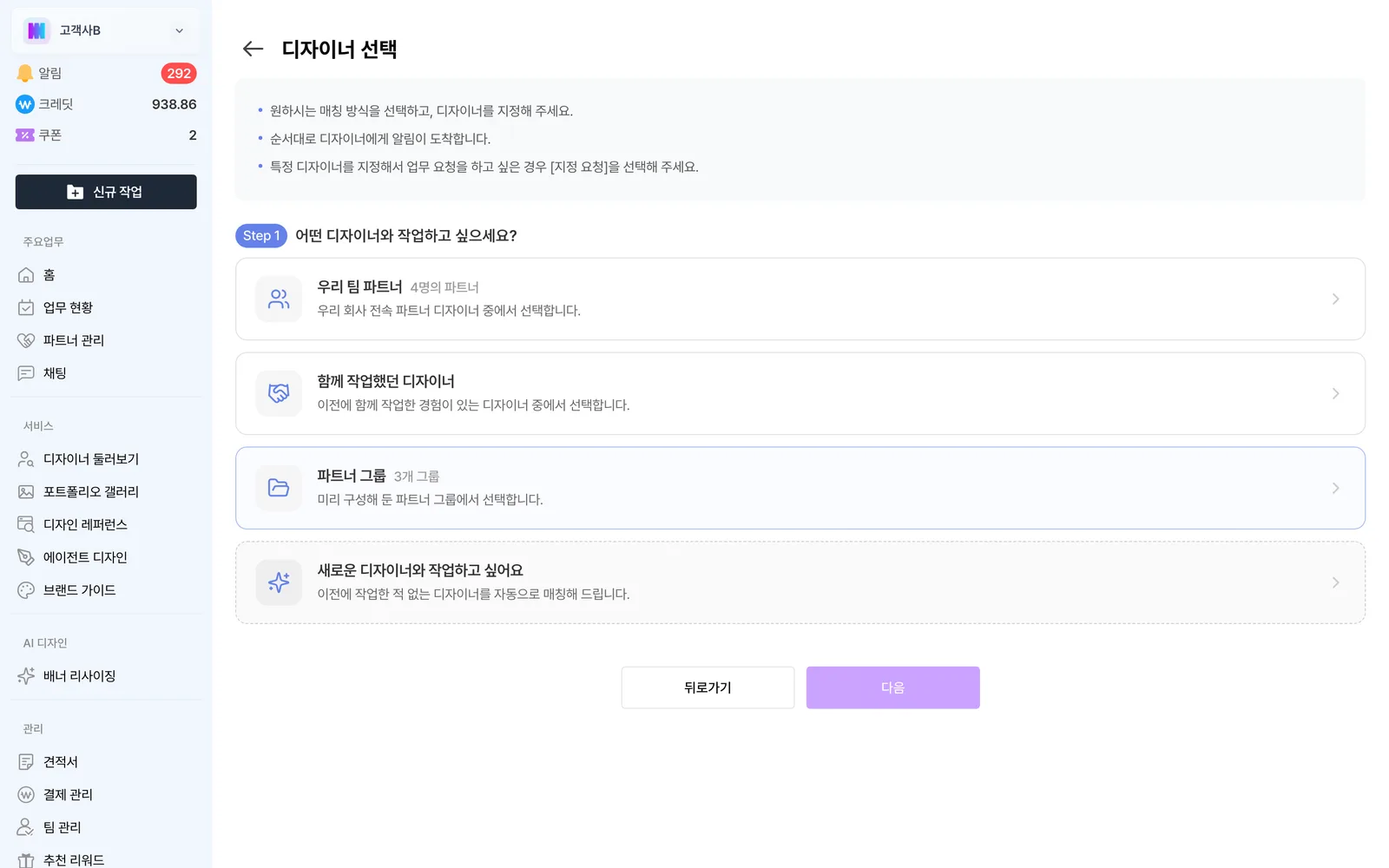Select the 우리 팀 파트너 option card
The image size is (1389, 868).
point(800,299)
